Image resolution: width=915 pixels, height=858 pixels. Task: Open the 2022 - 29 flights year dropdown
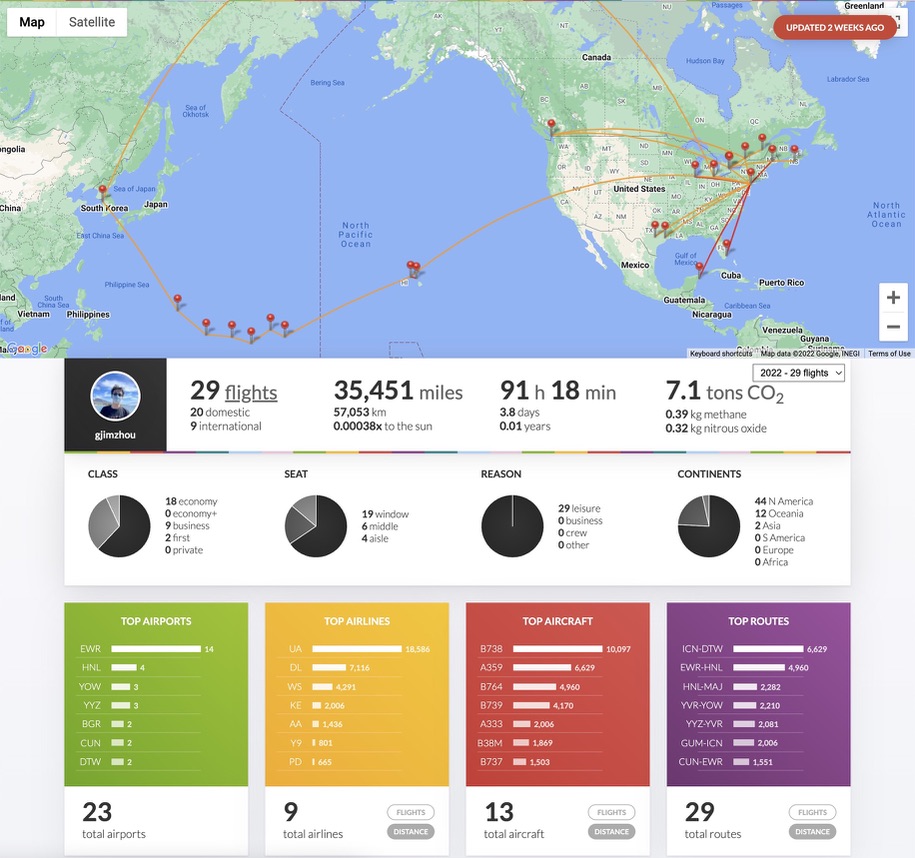(x=798, y=373)
